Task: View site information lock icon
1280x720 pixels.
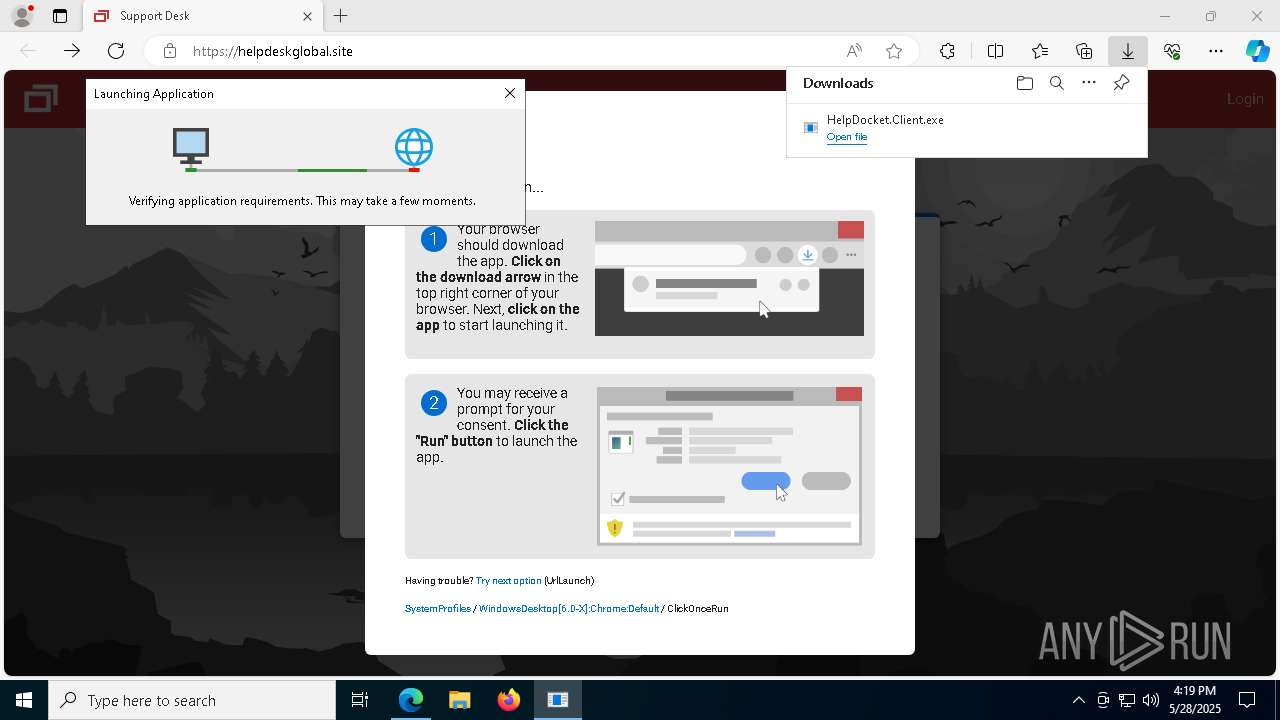Action: pyautogui.click(x=170, y=51)
